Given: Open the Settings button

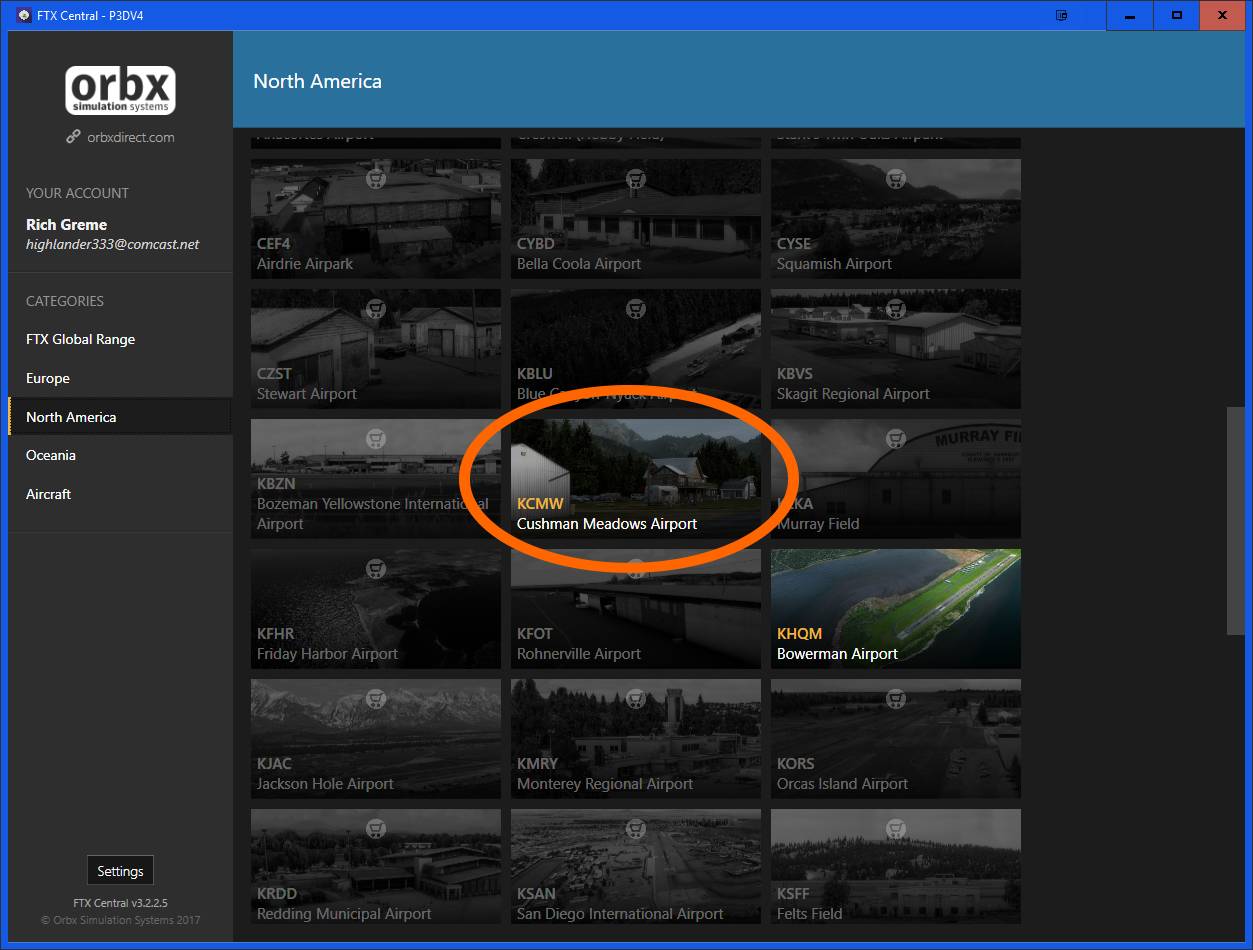Looking at the screenshot, I should tap(120, 871).
